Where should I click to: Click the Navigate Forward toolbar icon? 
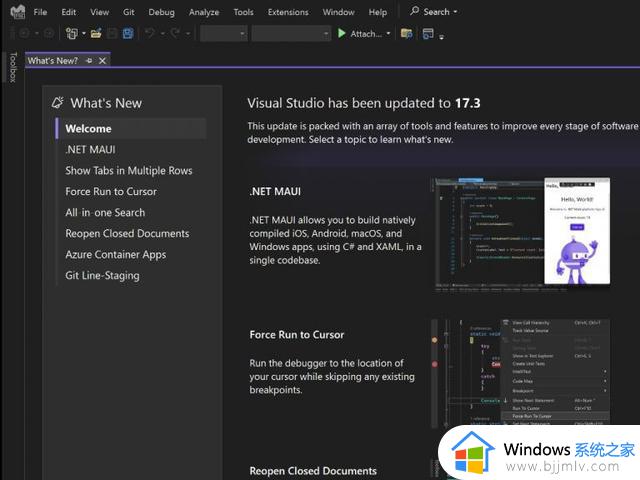(49, 33)
